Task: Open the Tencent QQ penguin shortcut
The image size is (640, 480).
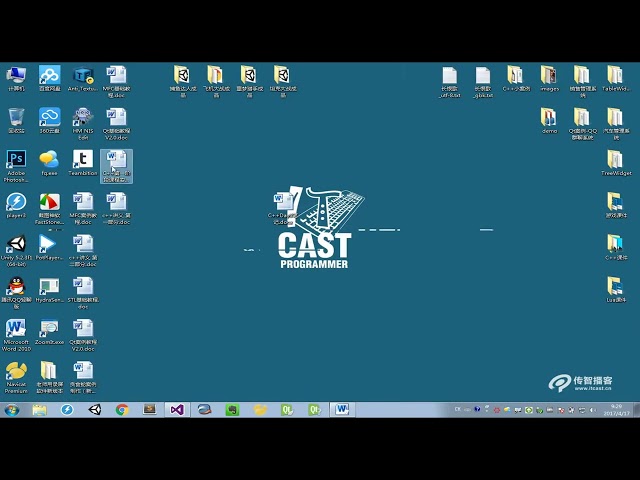Action: [x=16, y=288]
